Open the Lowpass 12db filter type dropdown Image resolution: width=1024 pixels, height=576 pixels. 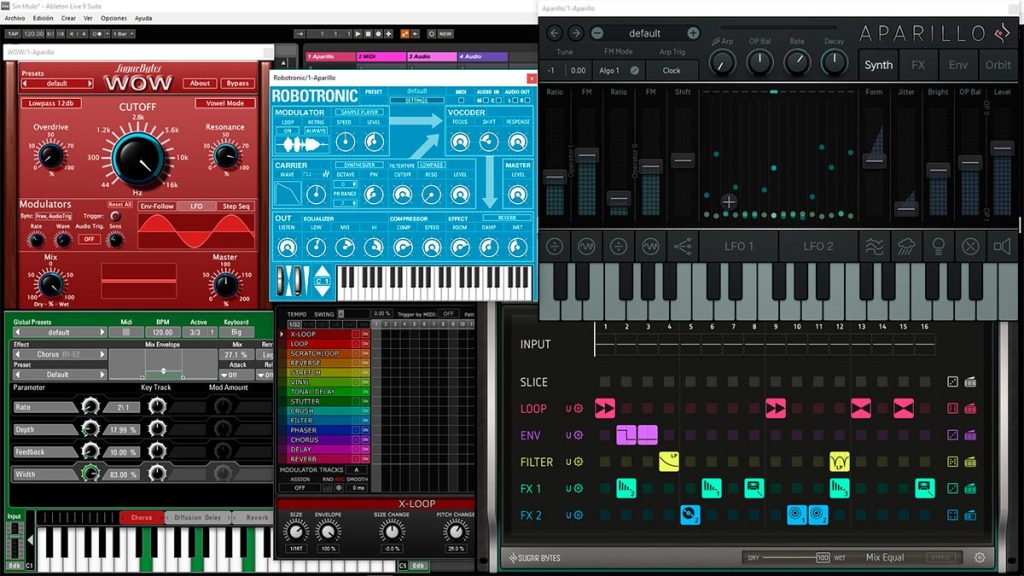51,103
